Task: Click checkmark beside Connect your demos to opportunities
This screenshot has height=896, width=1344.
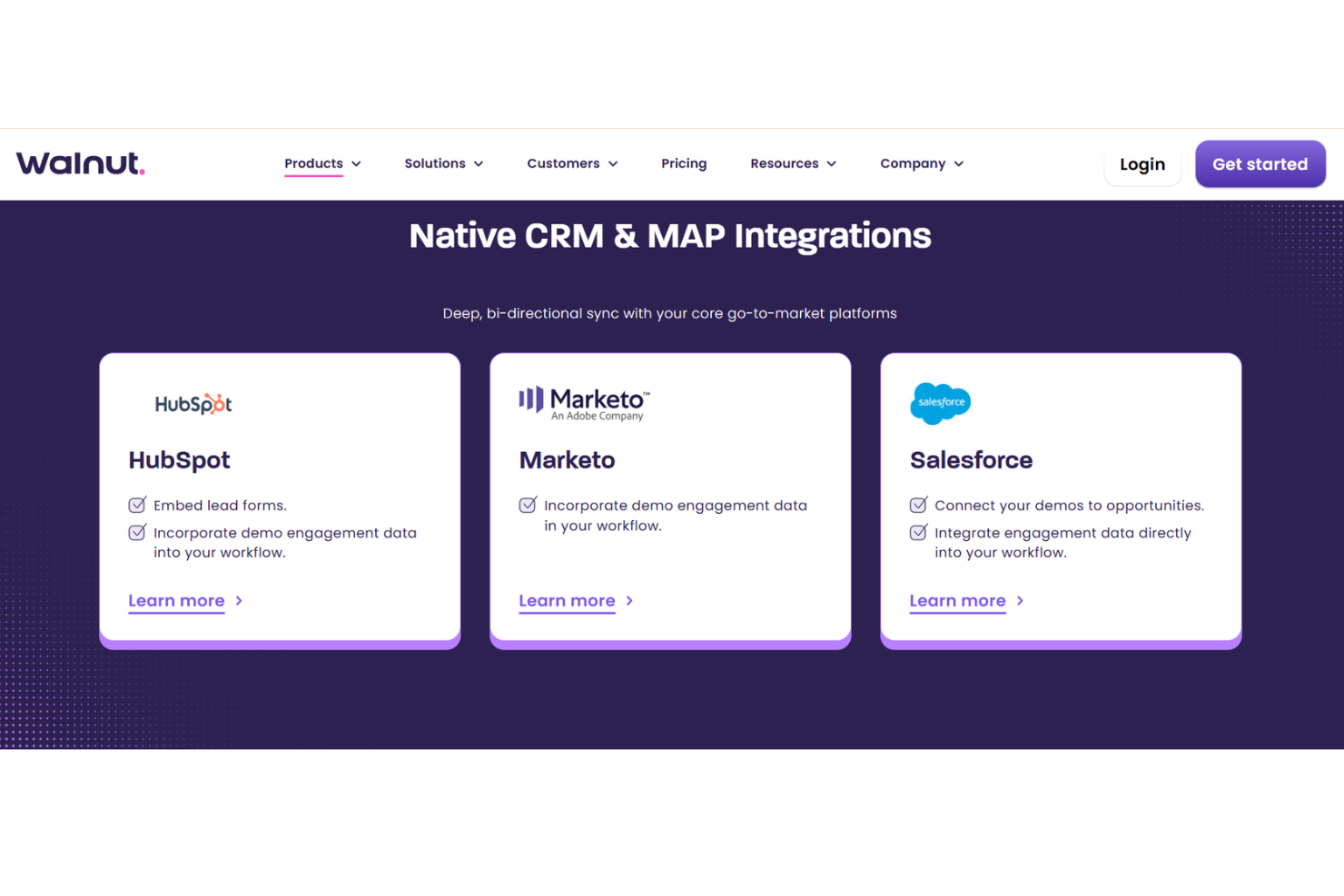Action: pos(918,505)
